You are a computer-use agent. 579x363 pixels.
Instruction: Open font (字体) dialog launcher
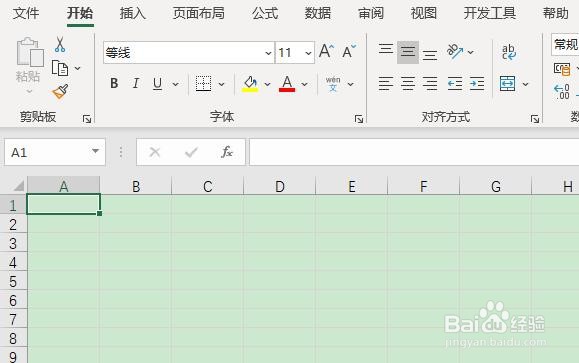[x=359, y=119]
